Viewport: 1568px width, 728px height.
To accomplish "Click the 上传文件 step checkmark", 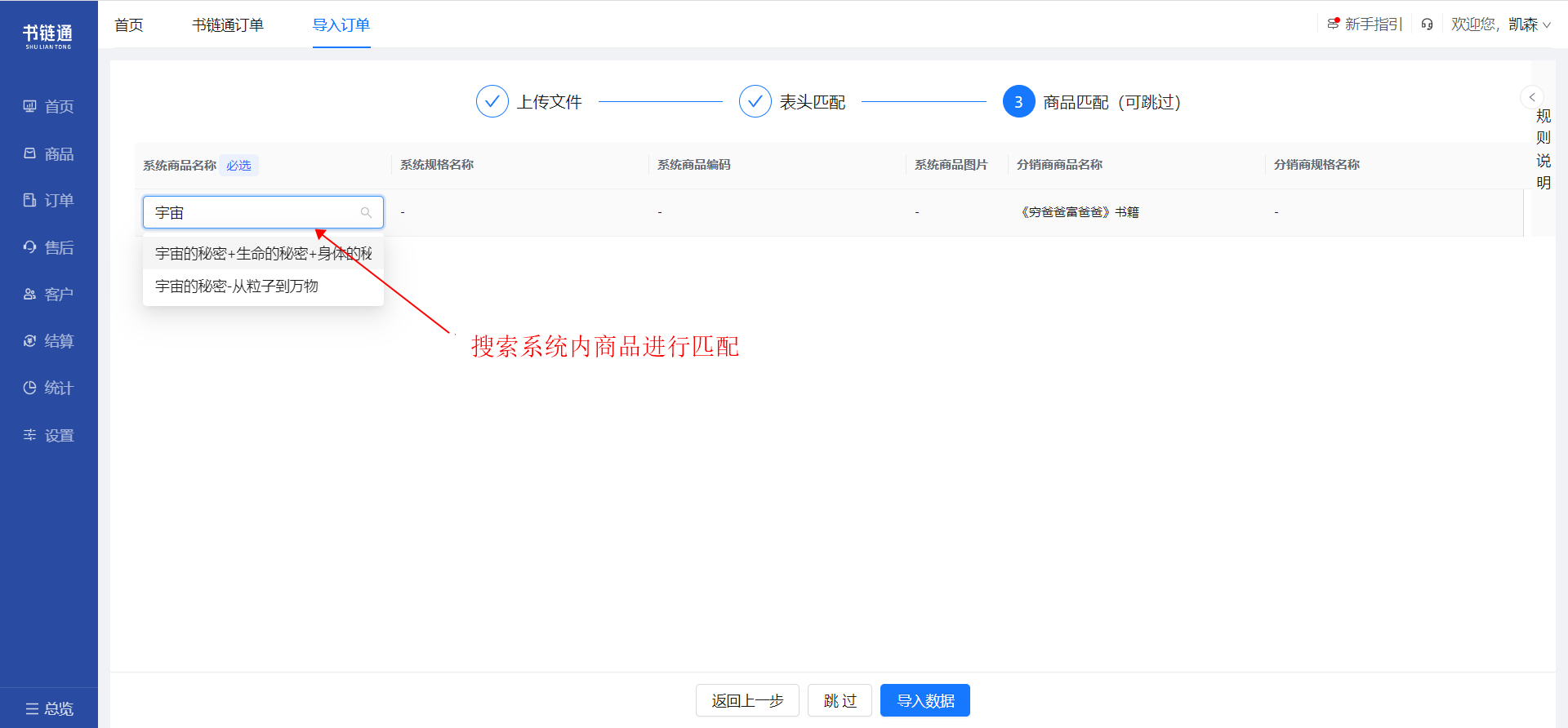I will 492,102.
